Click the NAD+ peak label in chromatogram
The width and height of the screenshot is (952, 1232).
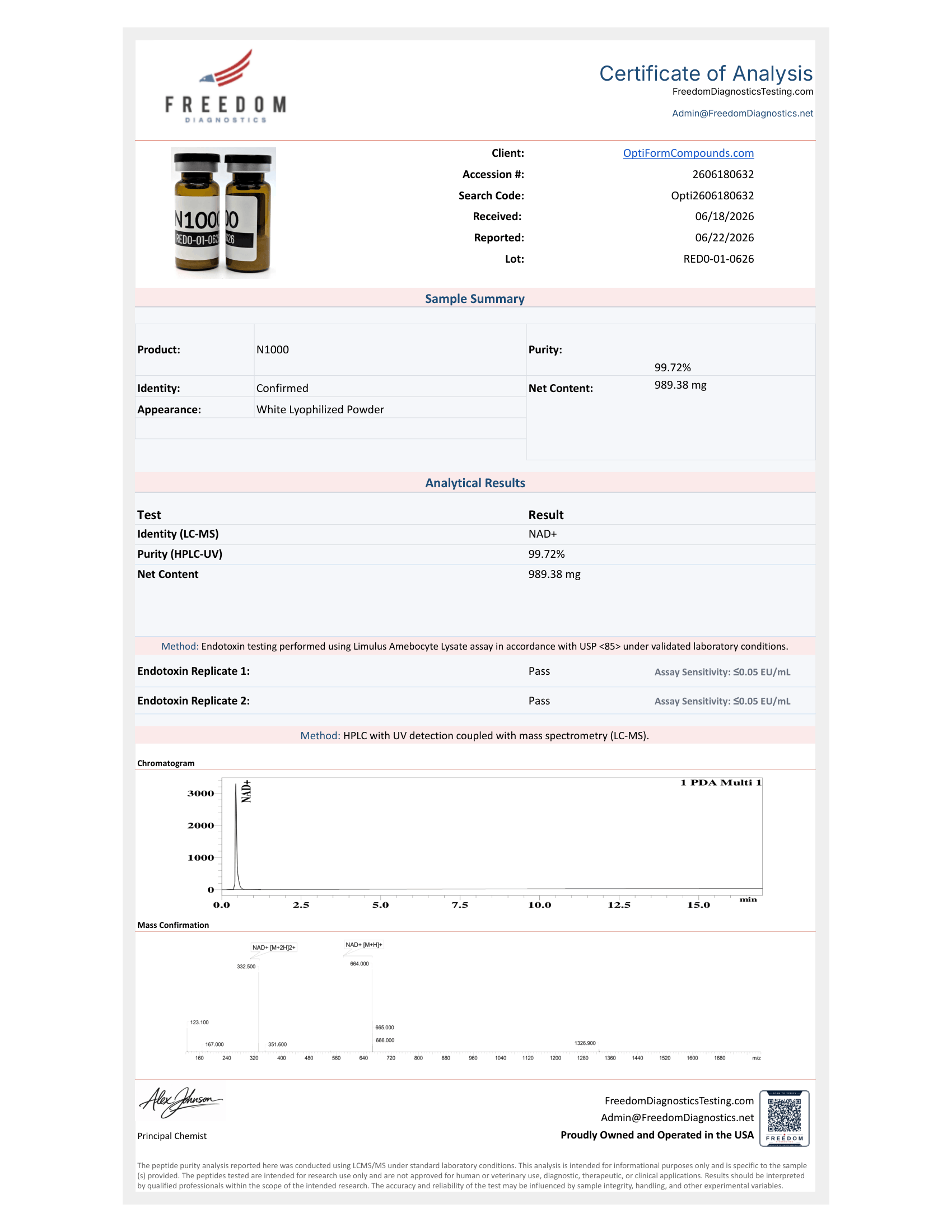pos(246,791)
